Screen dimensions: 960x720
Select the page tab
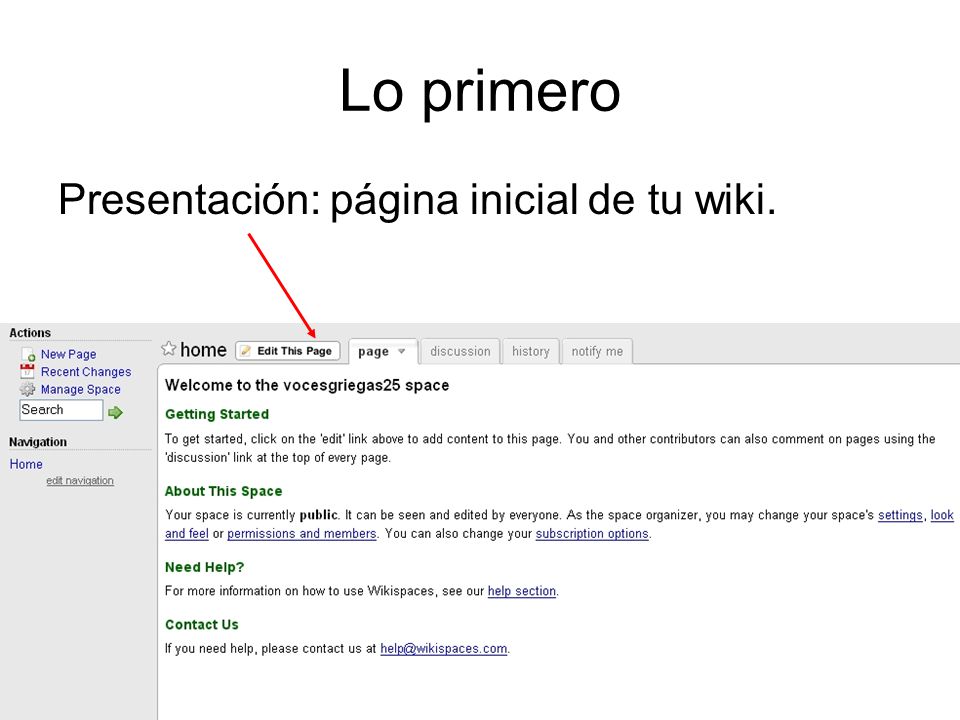coord(383,351)
